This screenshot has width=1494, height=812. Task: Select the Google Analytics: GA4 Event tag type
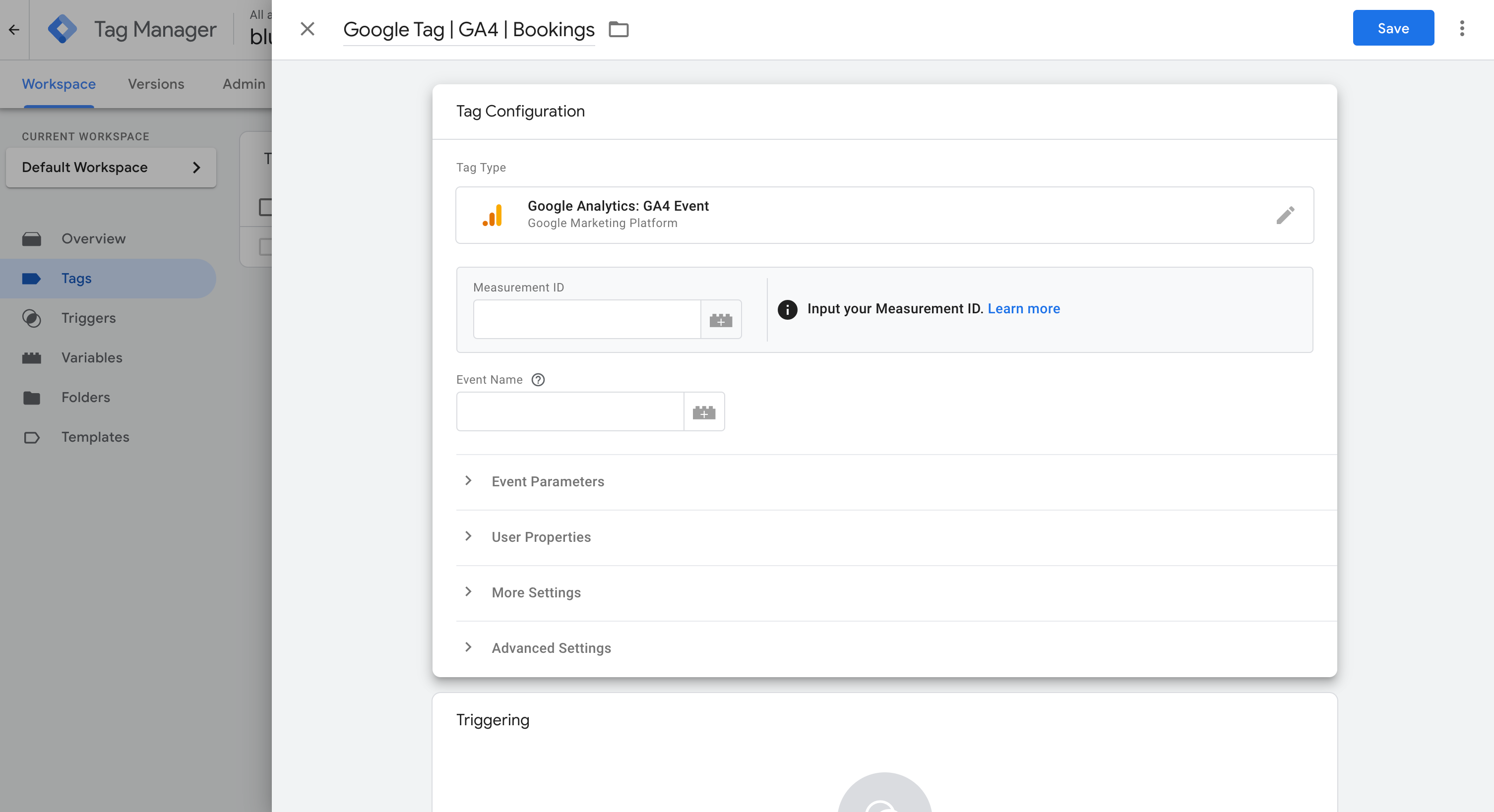884,215
